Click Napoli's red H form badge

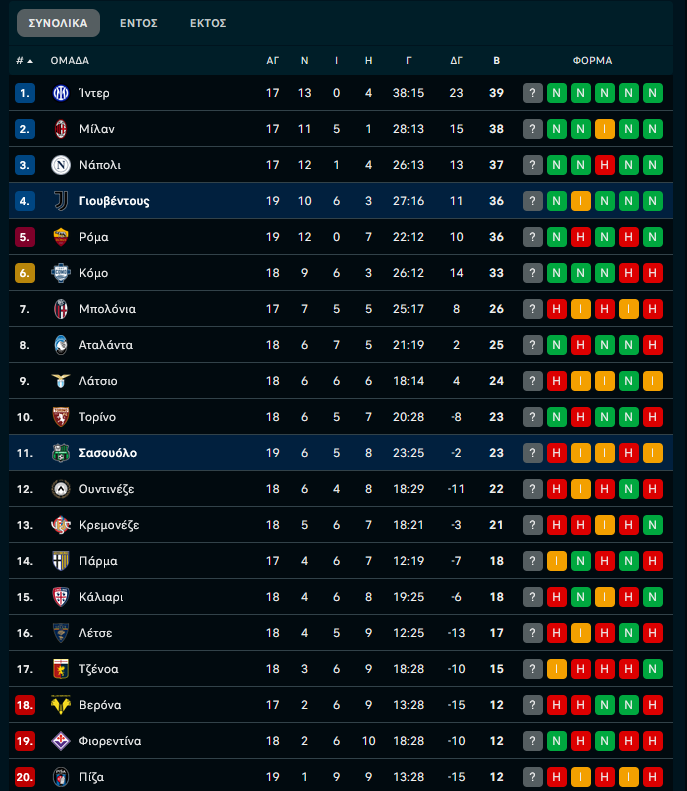[x=605, y=165]
